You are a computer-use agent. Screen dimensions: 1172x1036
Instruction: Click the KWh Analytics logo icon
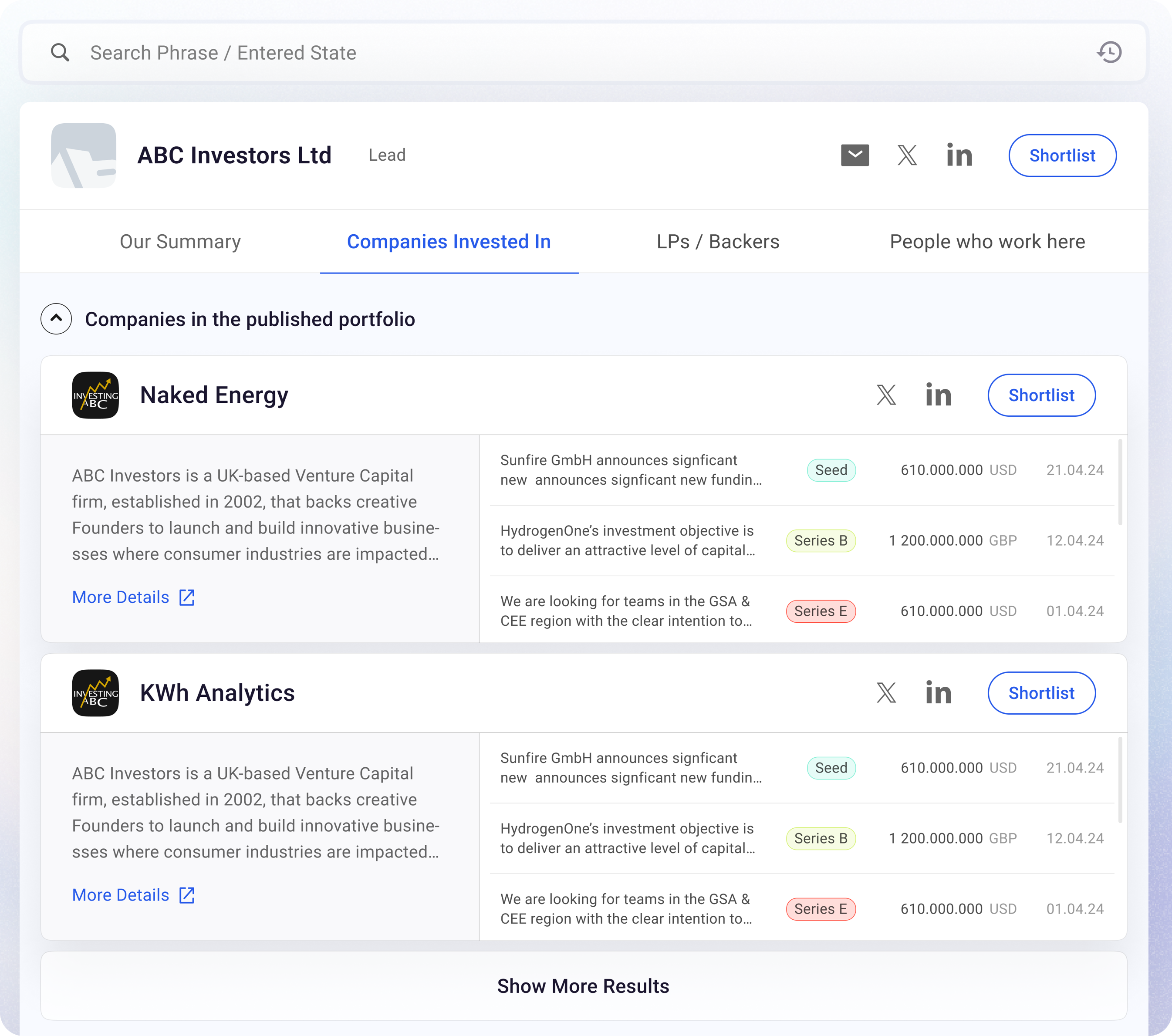[x=95, y=692]
